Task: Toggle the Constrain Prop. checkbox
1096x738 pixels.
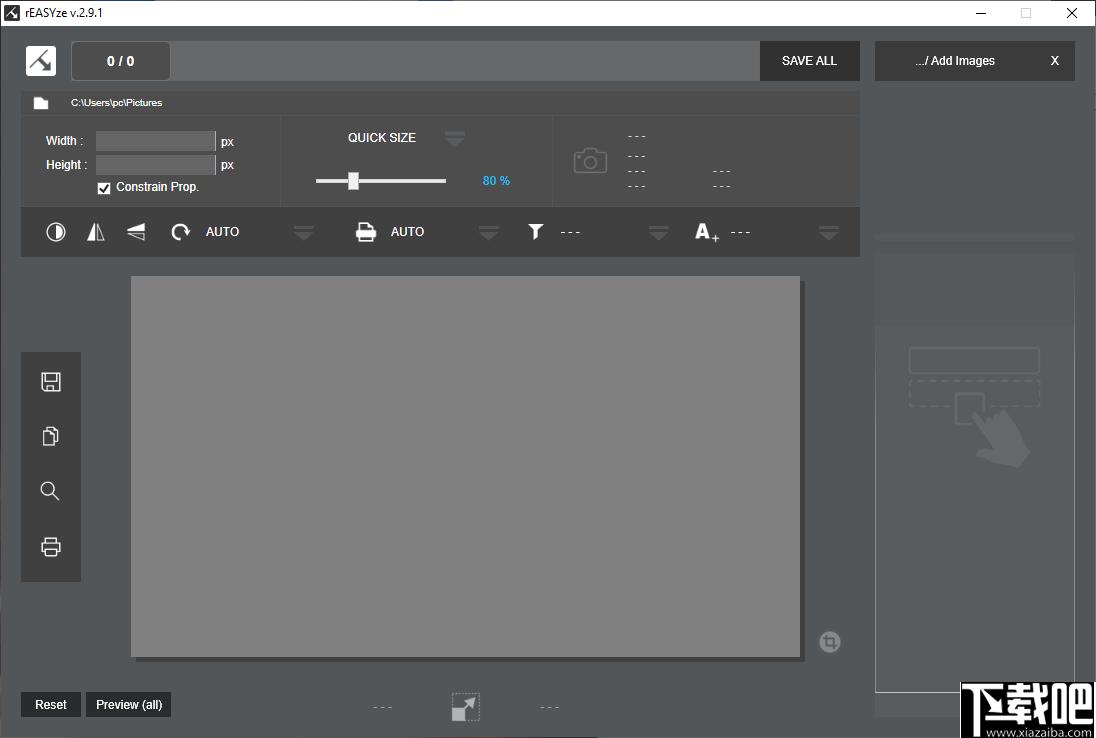Action: (x=104, y=188)
